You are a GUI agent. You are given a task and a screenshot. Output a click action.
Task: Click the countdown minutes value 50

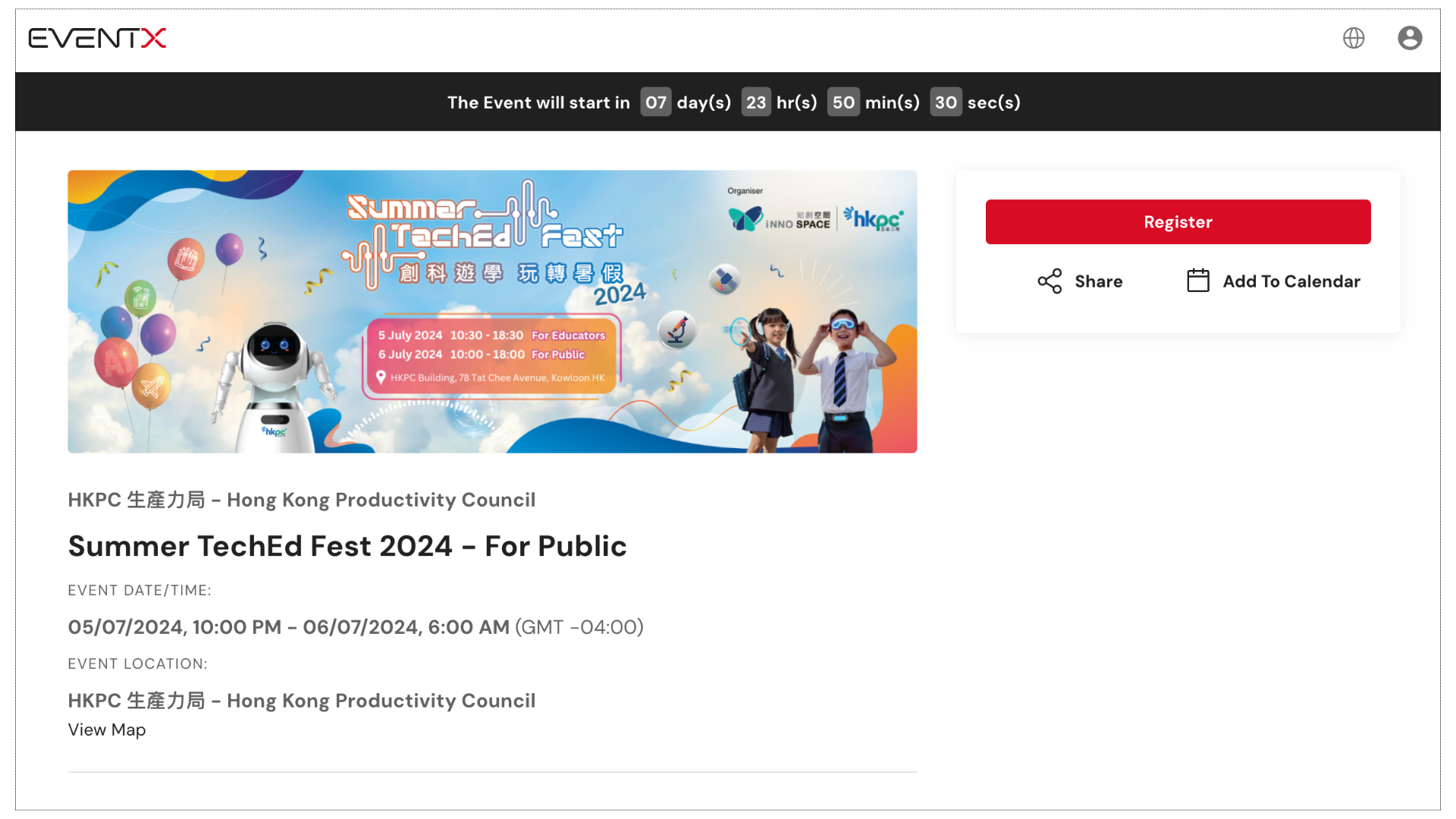843,102
